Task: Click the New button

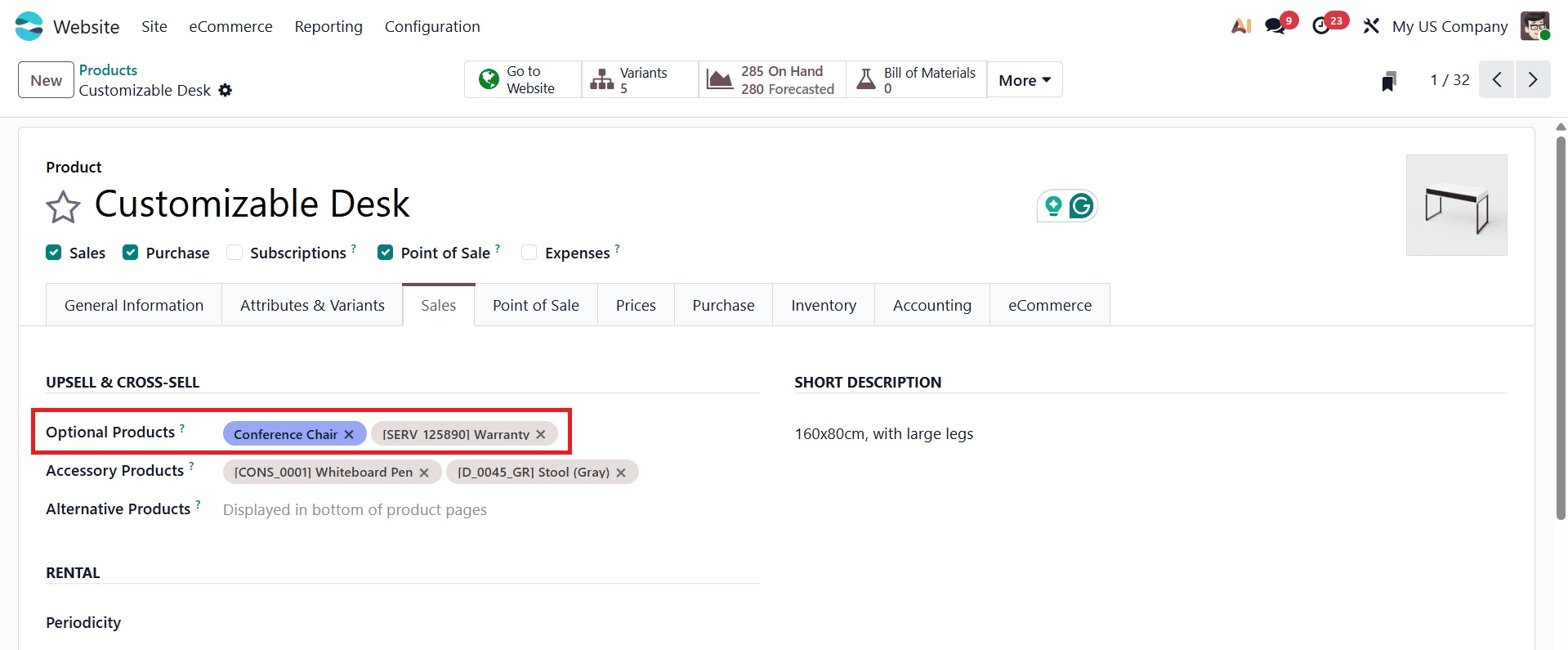Action: [x=47, y=80]
